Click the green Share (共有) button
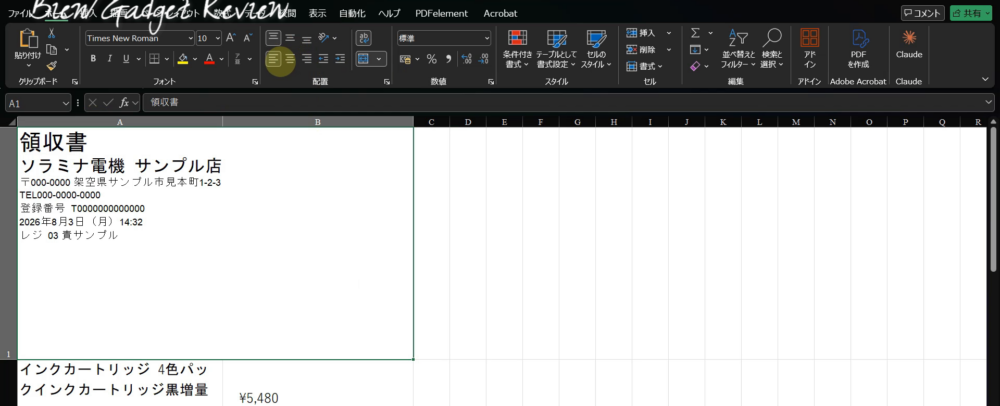Viewport: 1000px width, 406px height. pos(971,13)
